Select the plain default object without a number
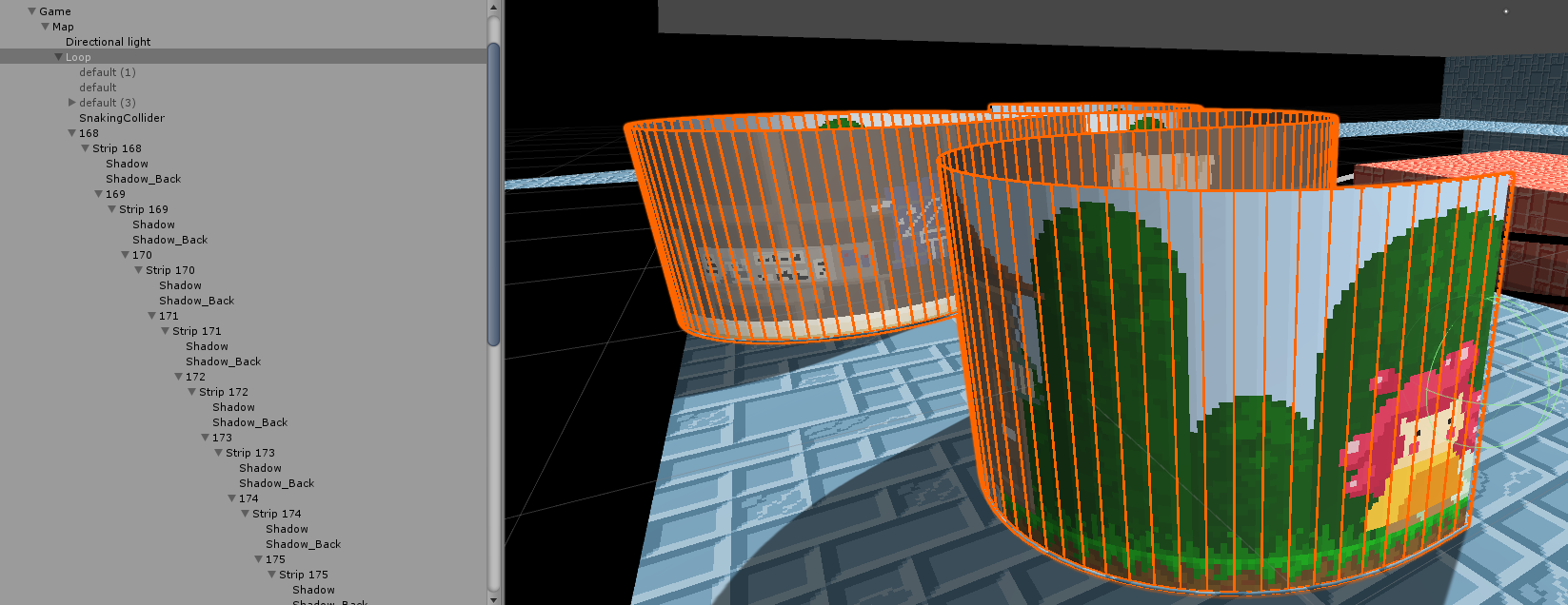This screenshot has height=605, width=1568. (x=98, y=88)
